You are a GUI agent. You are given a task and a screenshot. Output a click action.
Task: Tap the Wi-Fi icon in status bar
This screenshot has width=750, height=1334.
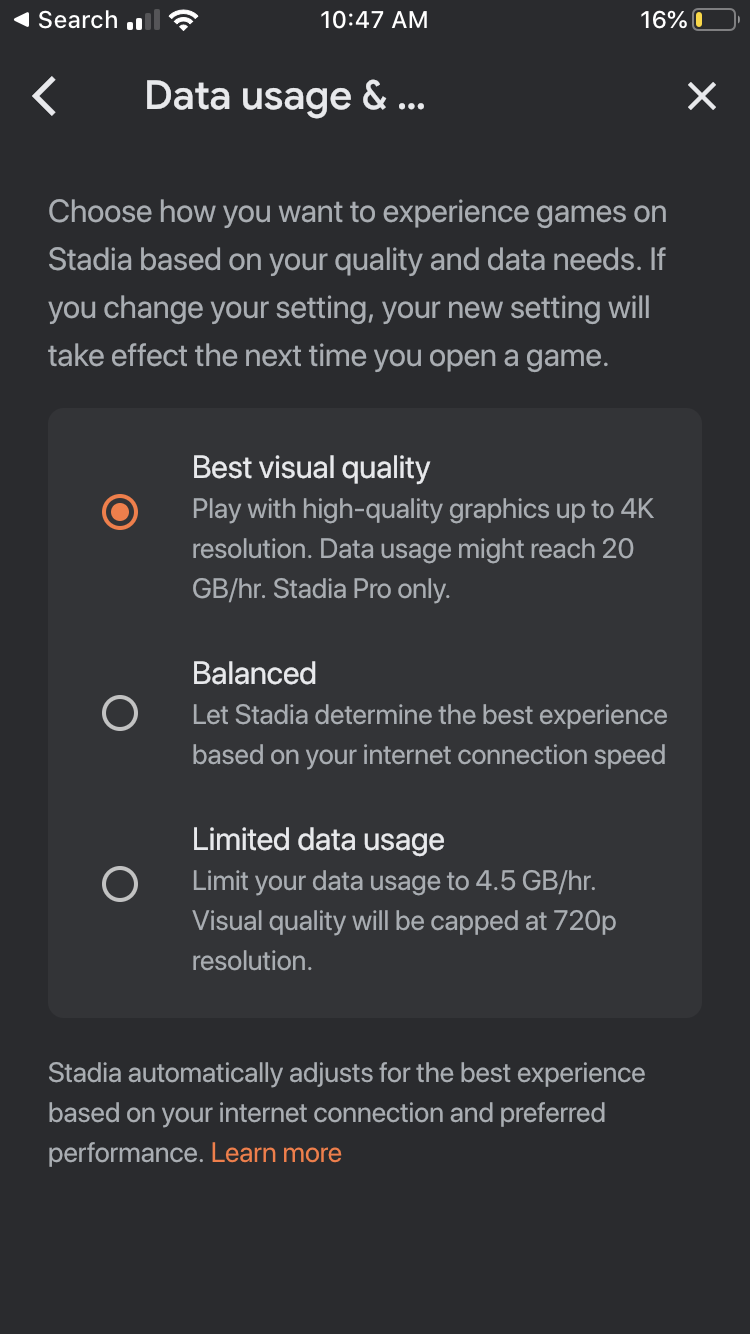(x=183, y=20)
